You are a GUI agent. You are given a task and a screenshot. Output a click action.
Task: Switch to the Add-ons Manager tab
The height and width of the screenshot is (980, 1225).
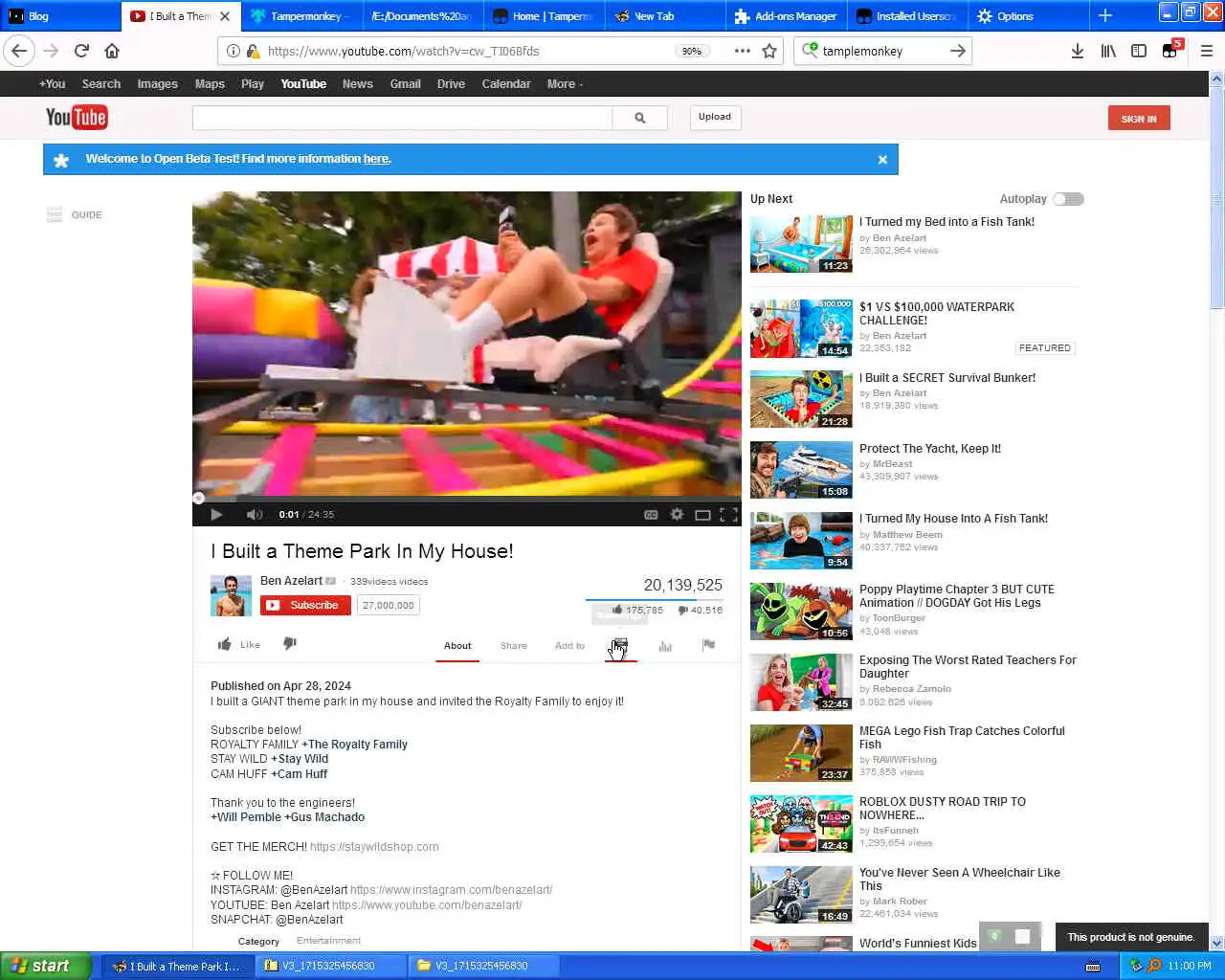(786, 16)
